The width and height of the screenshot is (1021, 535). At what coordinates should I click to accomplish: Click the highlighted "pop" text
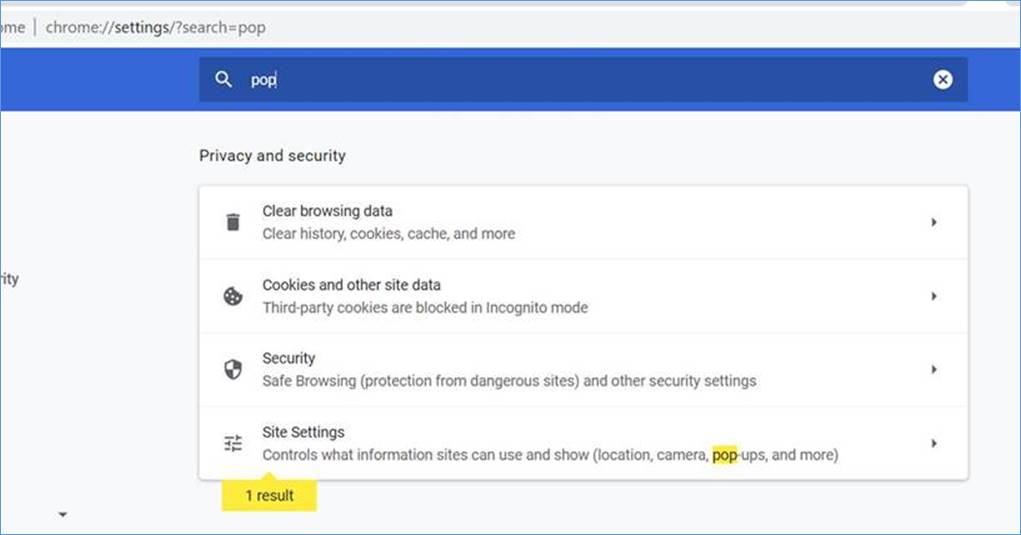point(724,455)
